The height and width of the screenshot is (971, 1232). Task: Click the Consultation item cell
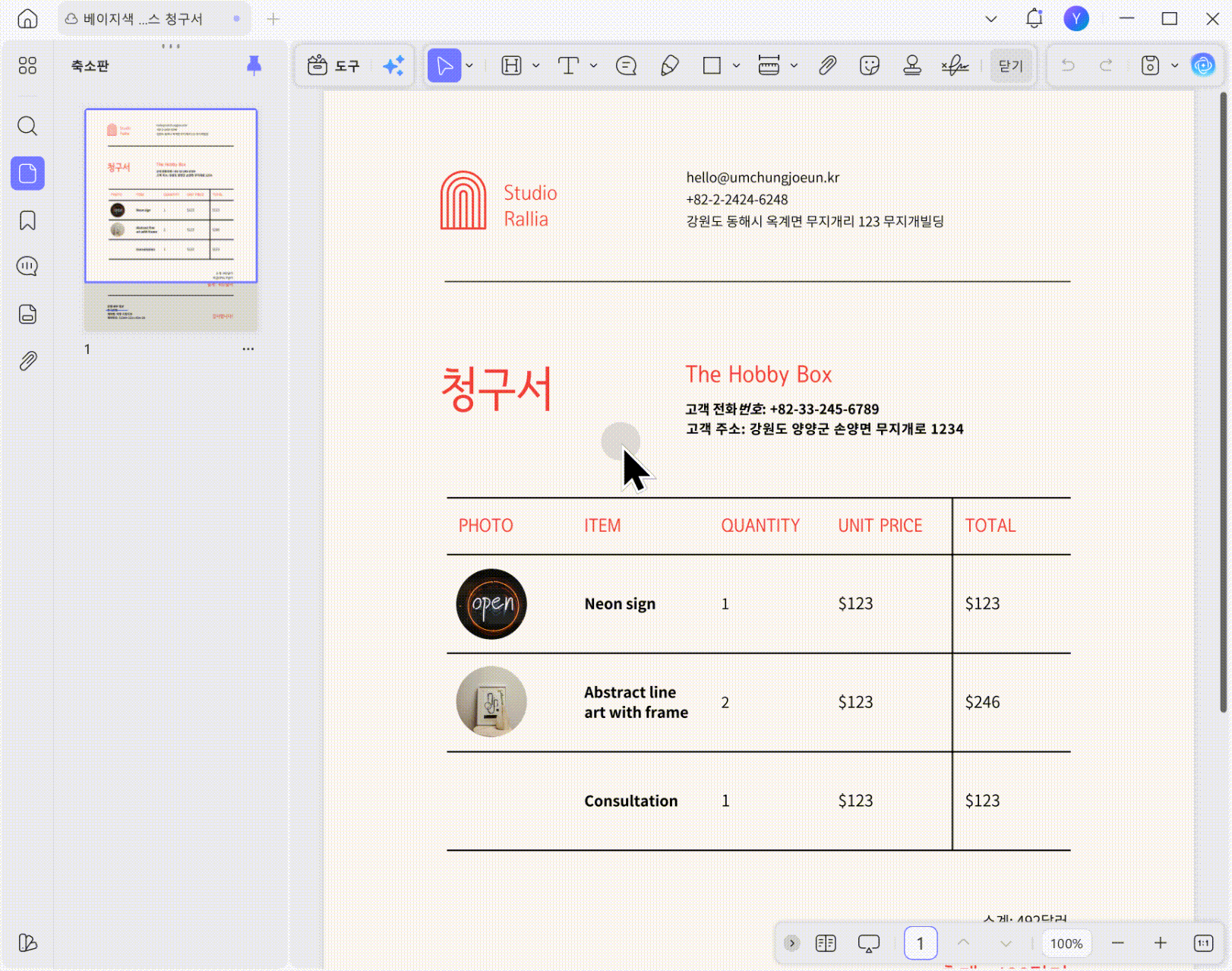coord(630,801)
